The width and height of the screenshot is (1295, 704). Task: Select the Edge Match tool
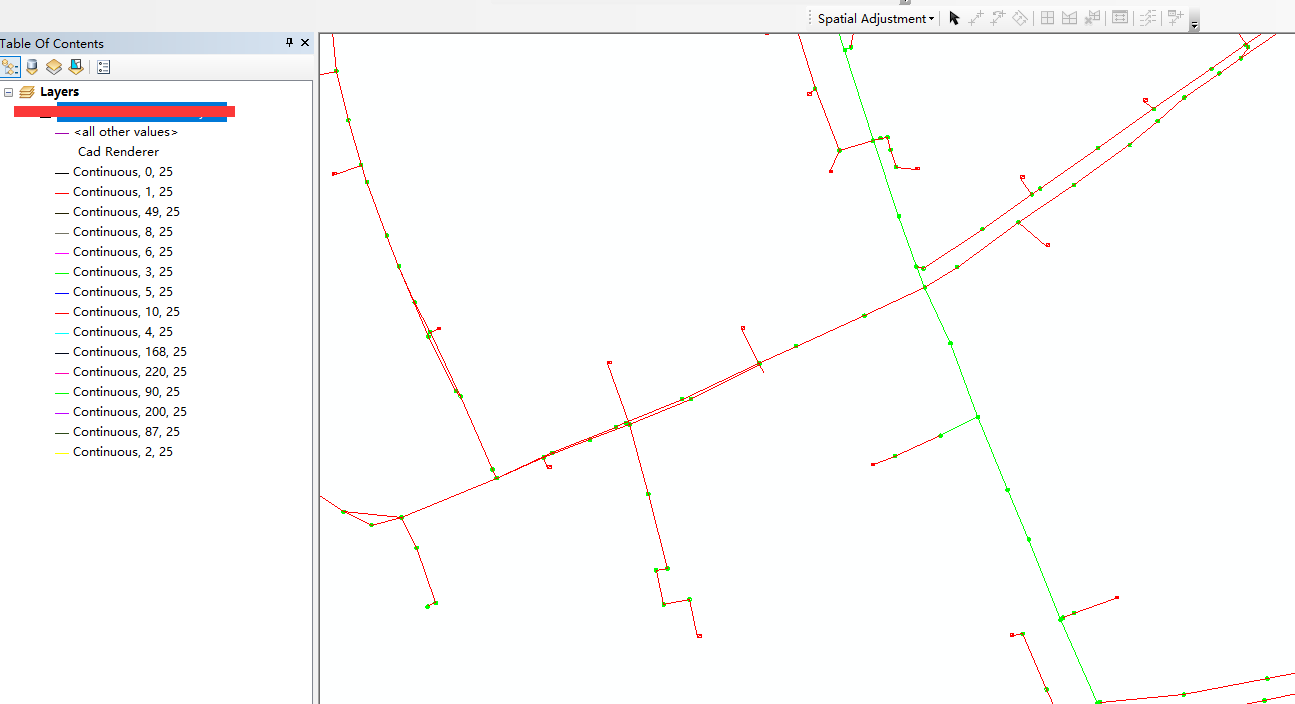click(1148, 18)
